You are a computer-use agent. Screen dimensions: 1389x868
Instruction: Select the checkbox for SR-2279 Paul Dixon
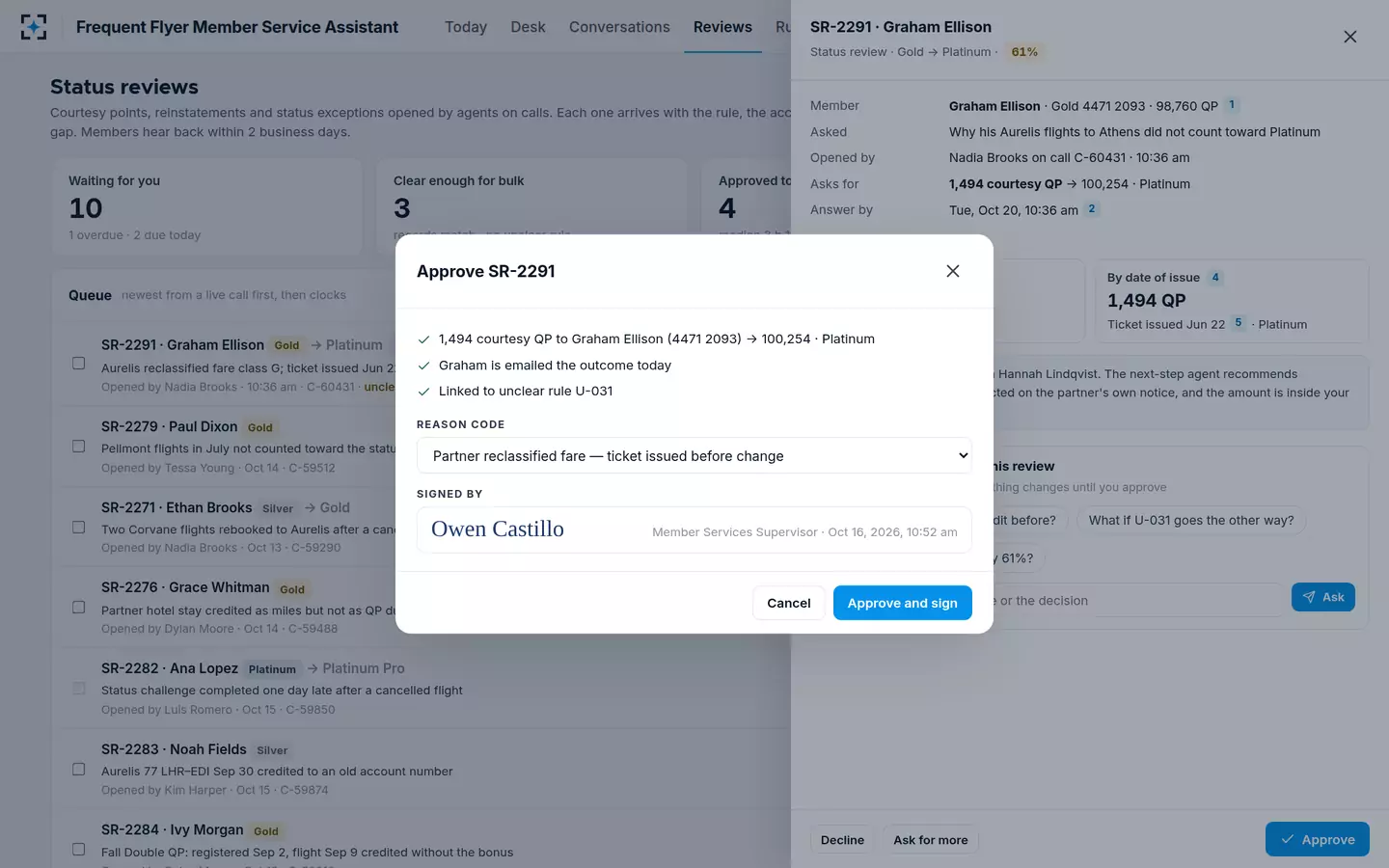point(79,447)
